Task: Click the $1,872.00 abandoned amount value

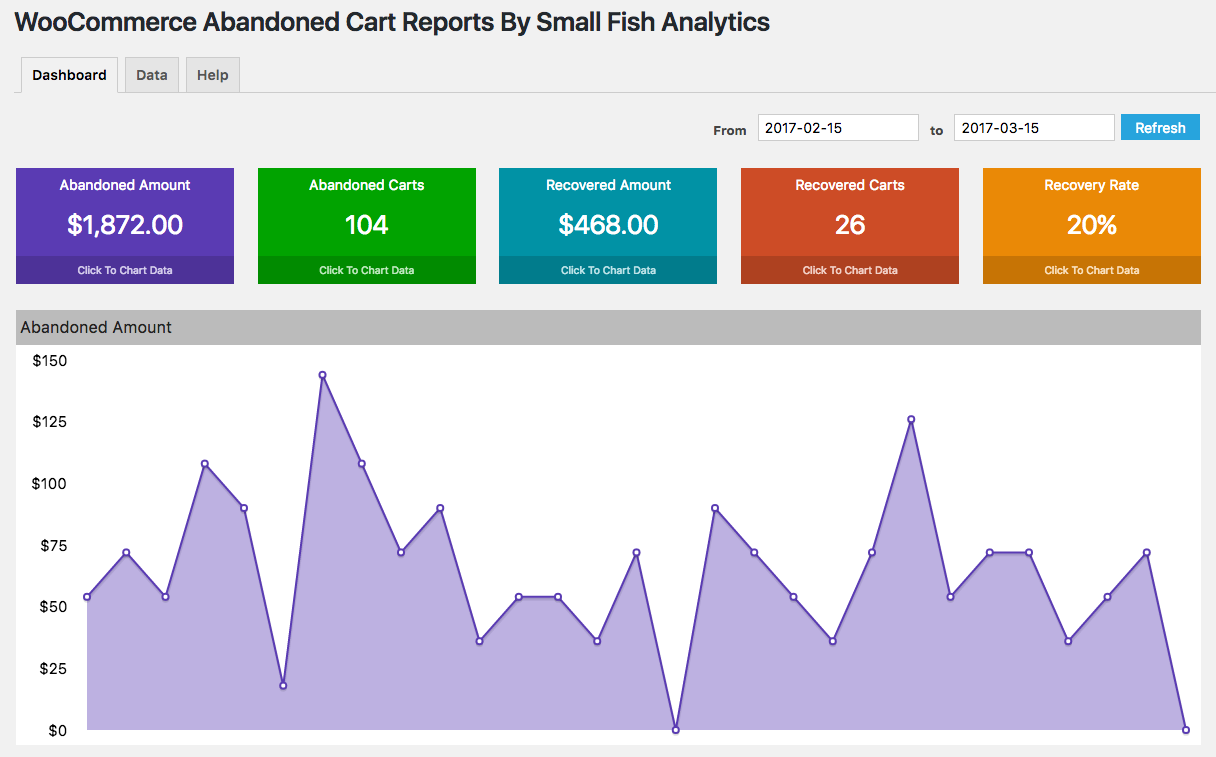Action: pyautogui.click(x=125, y=225)
